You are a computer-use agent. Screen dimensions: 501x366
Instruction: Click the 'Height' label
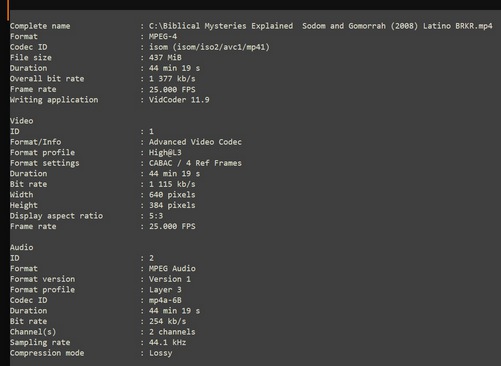(x=24, y=205)
